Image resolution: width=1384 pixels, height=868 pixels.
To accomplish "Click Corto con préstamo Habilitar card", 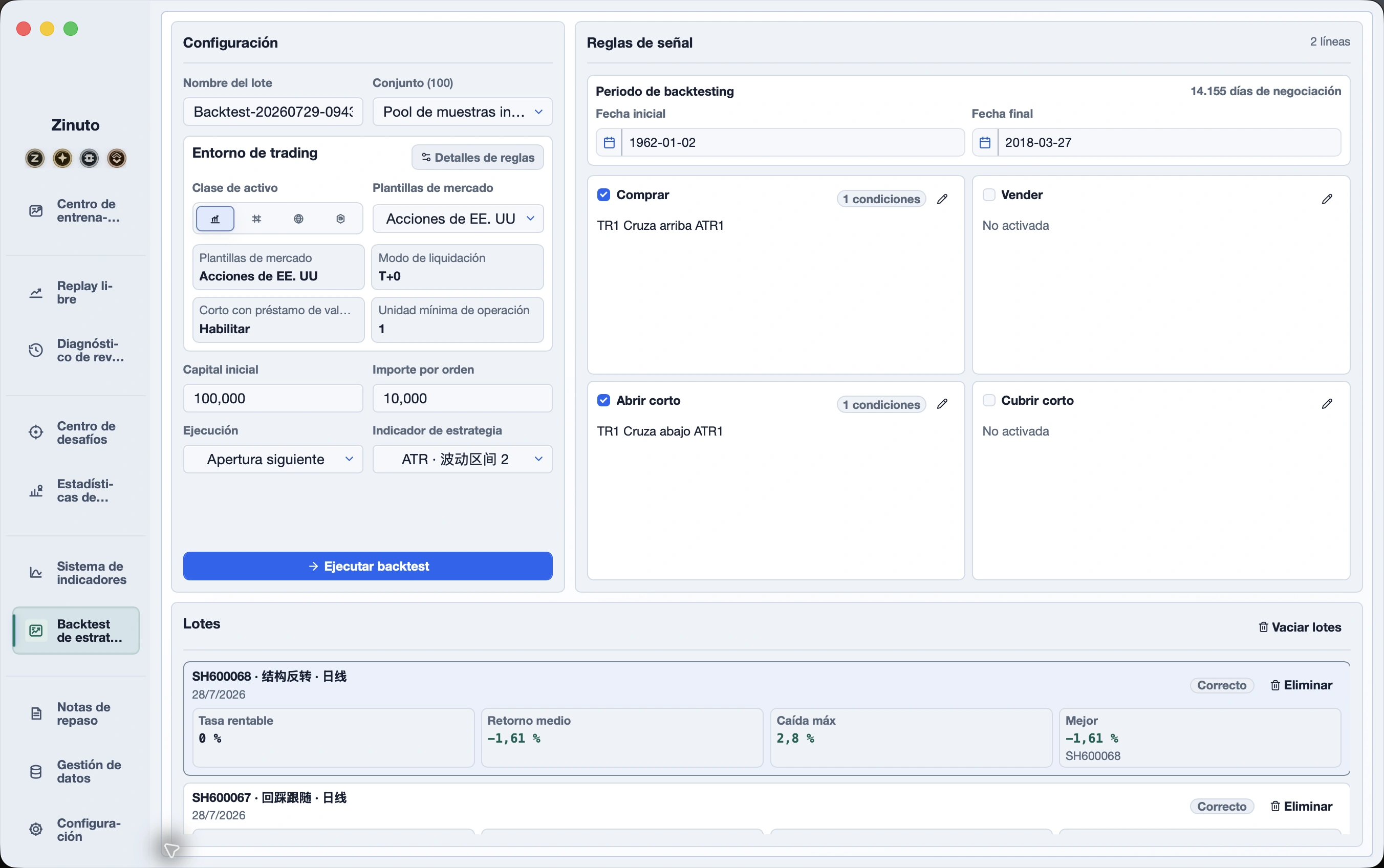I will [x=278, y=320].
